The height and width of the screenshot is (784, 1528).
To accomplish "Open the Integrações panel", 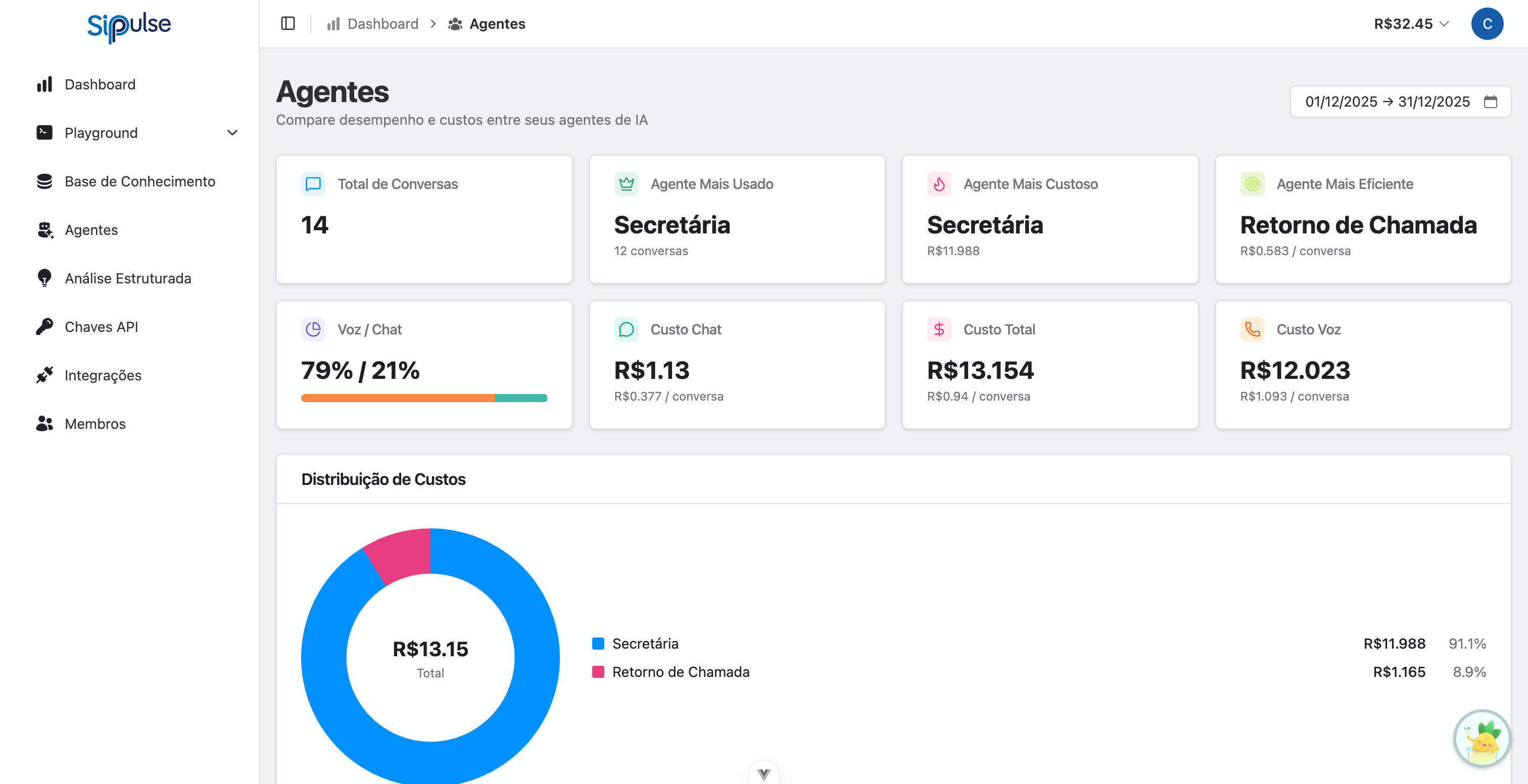I will click(103, 375).
